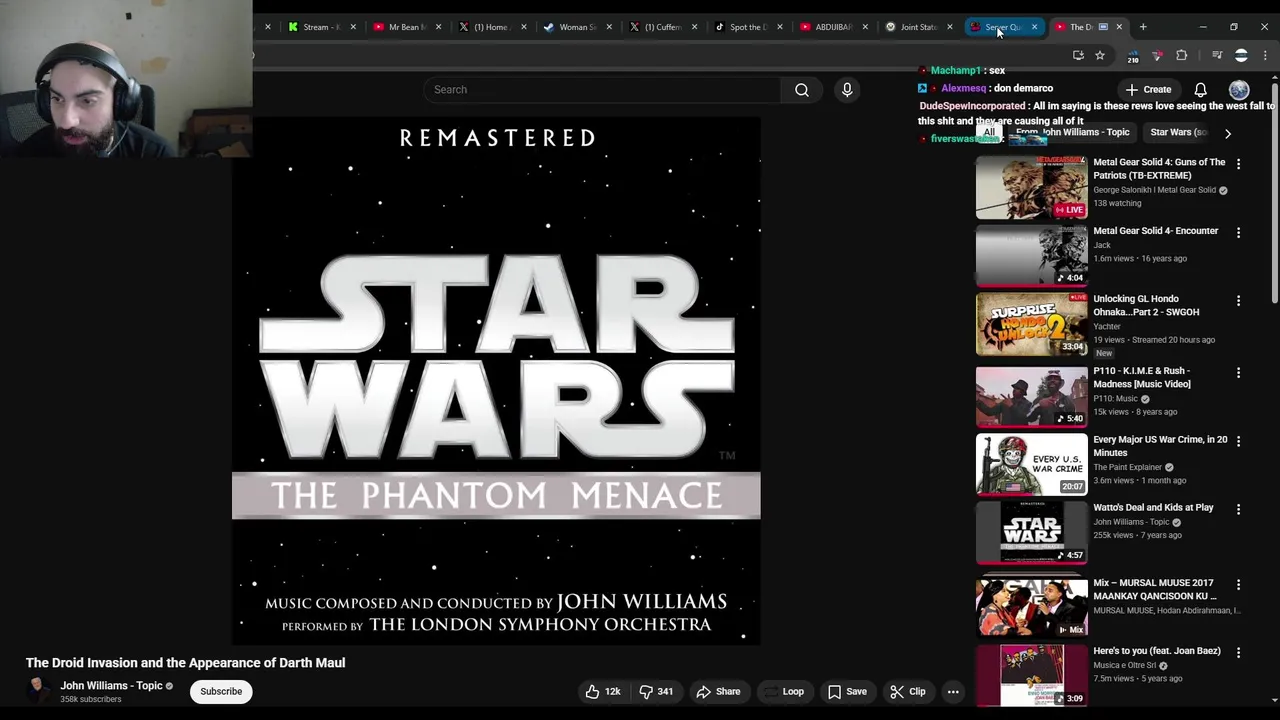
Task: Open options for Every Major US War Crime
Action: [1238, 442]
